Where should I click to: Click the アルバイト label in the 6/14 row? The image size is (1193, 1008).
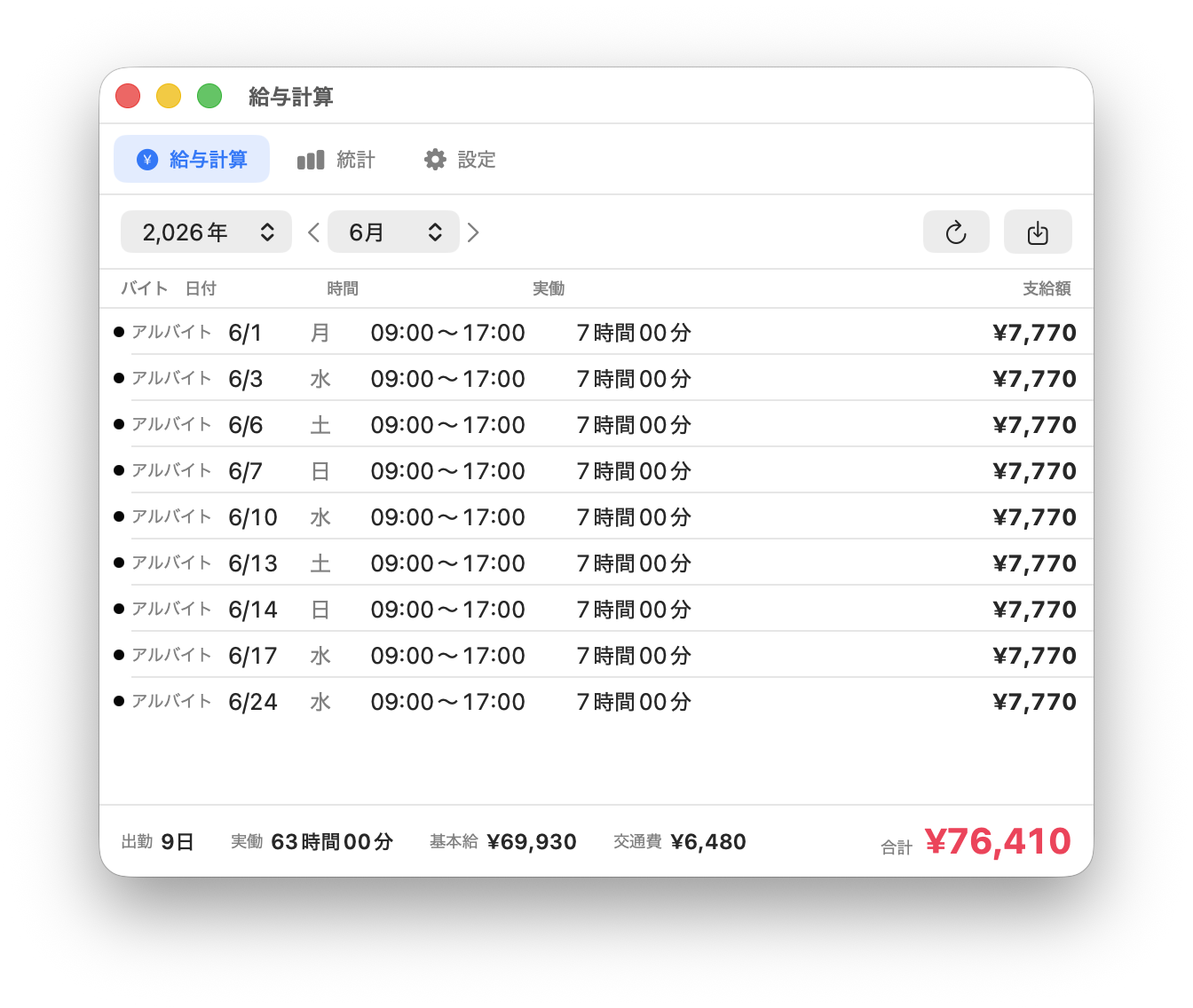point(172,609)
